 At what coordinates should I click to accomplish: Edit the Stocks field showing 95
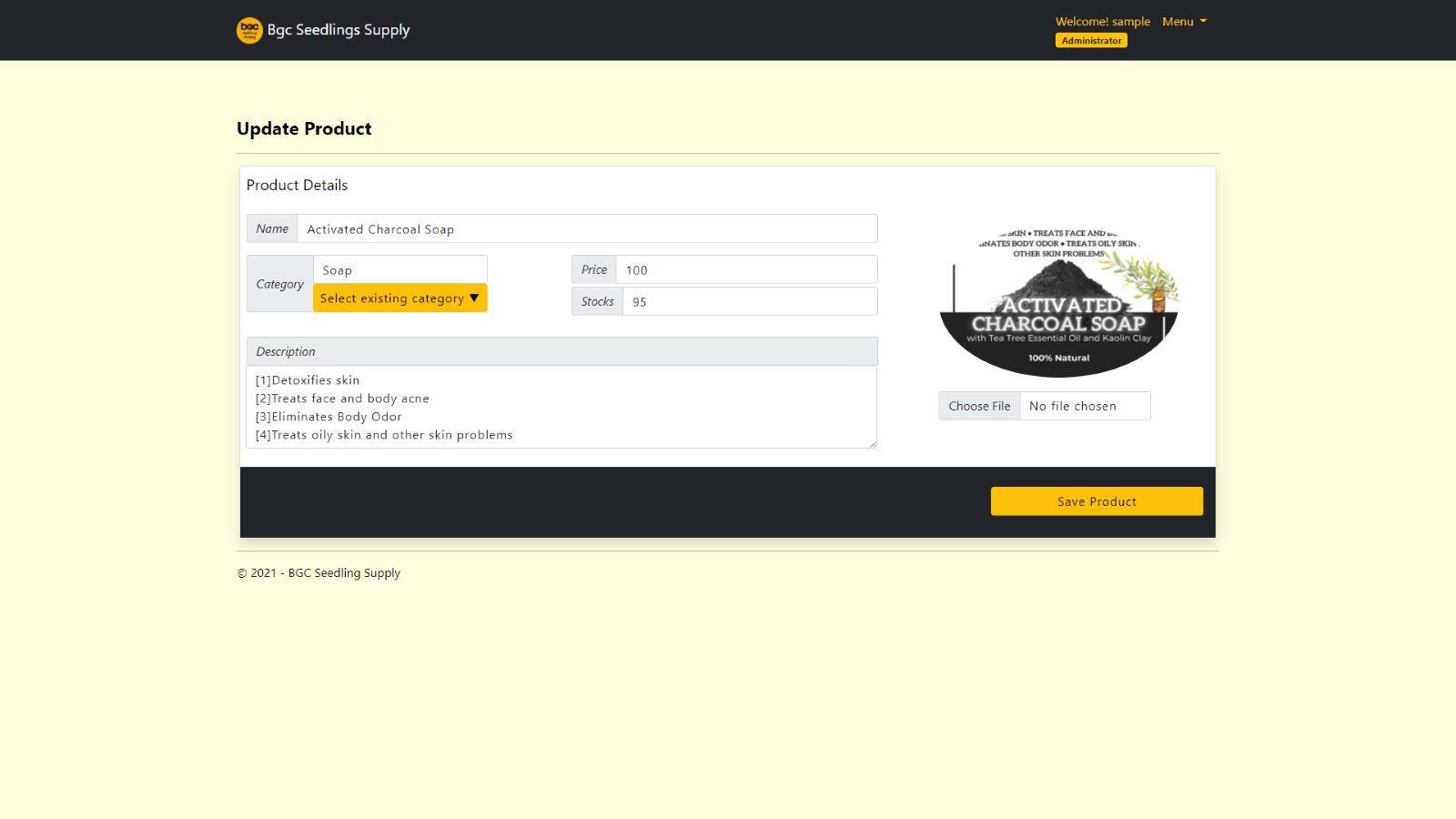pos(750,301)
